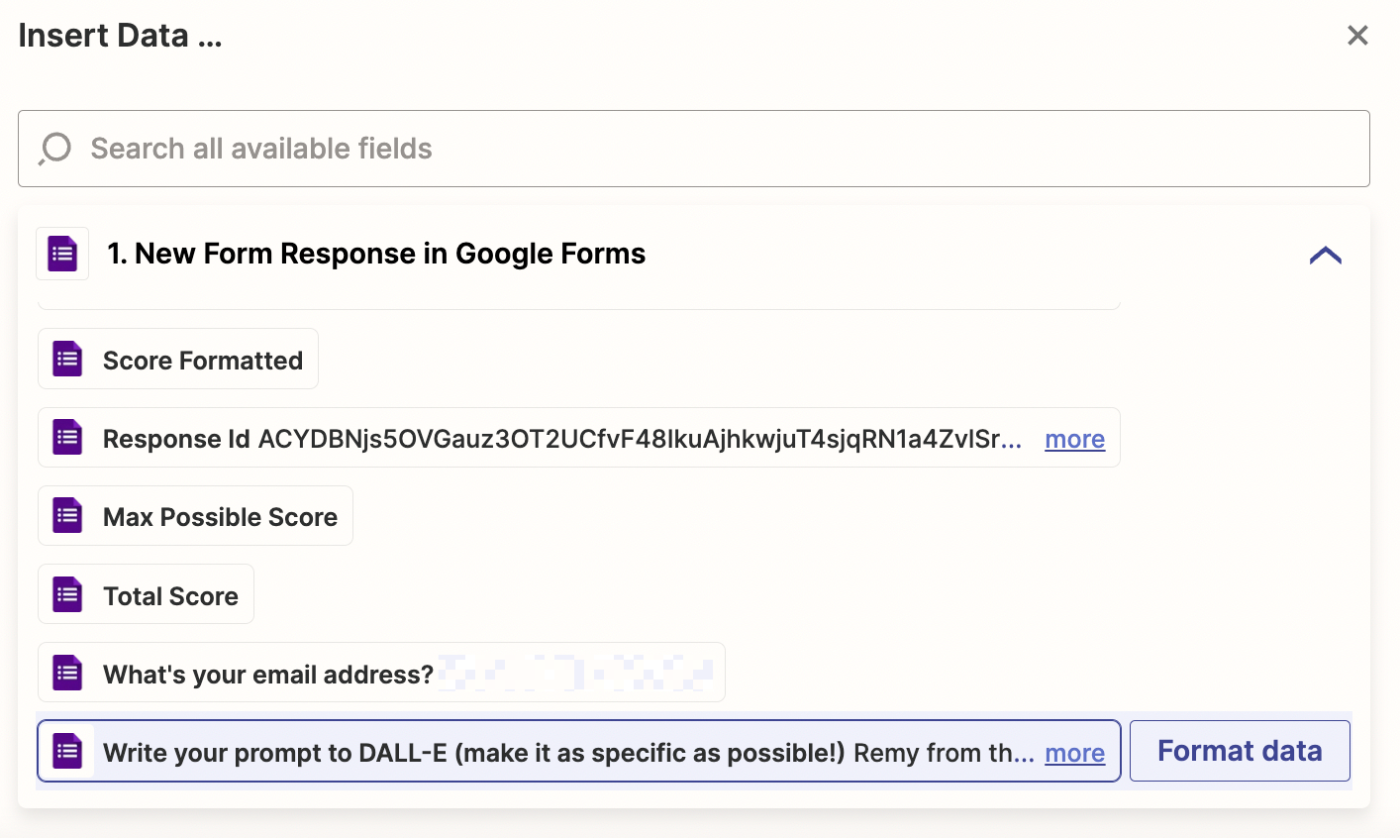Viewport: 1400px width, 838px height.
Task: Click the magnifying glass search icon
Action: click(55, 149)
